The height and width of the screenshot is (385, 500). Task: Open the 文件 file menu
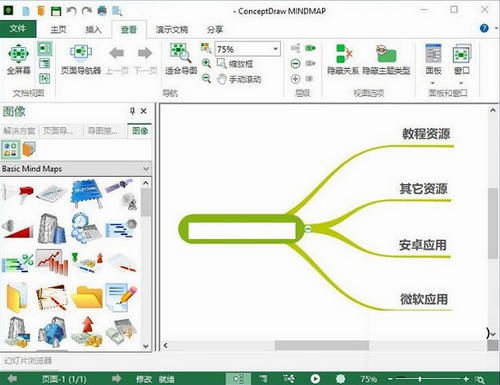point(18,29)
